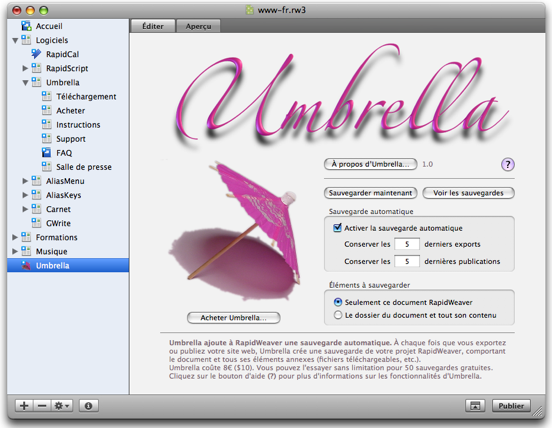552x428 pixels.
Task: Switch to the Aperçu tab
Action: (199, 26)
